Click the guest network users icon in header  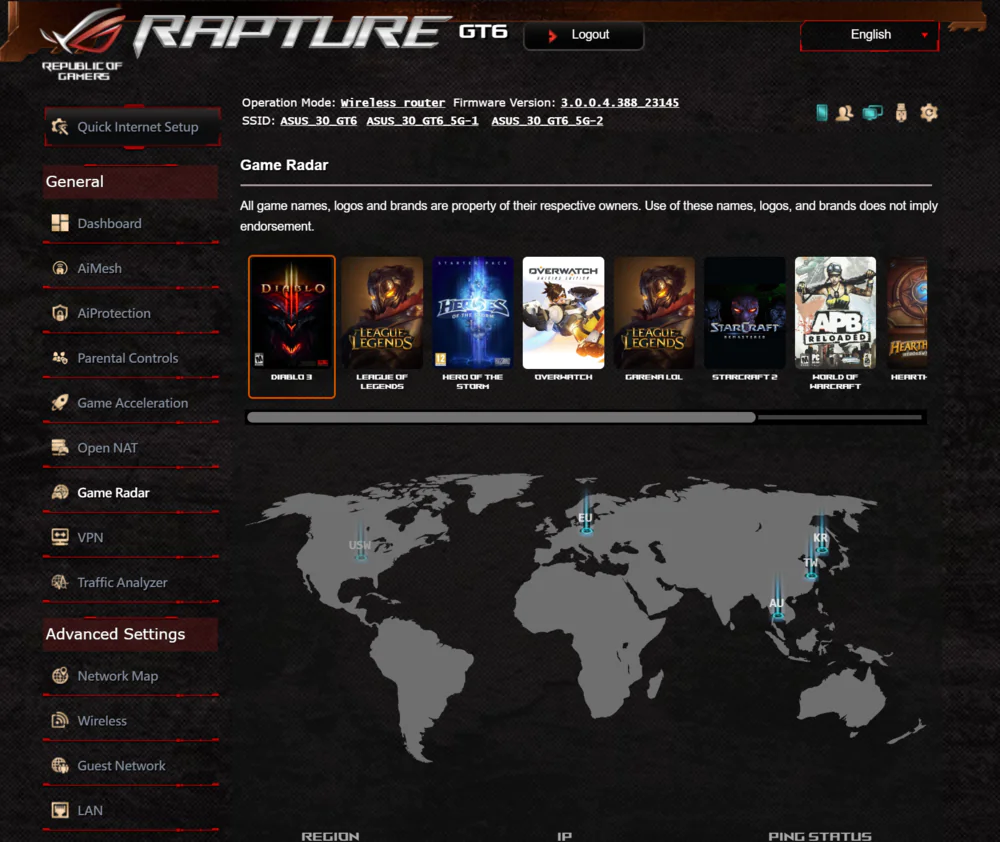point(844,113)
